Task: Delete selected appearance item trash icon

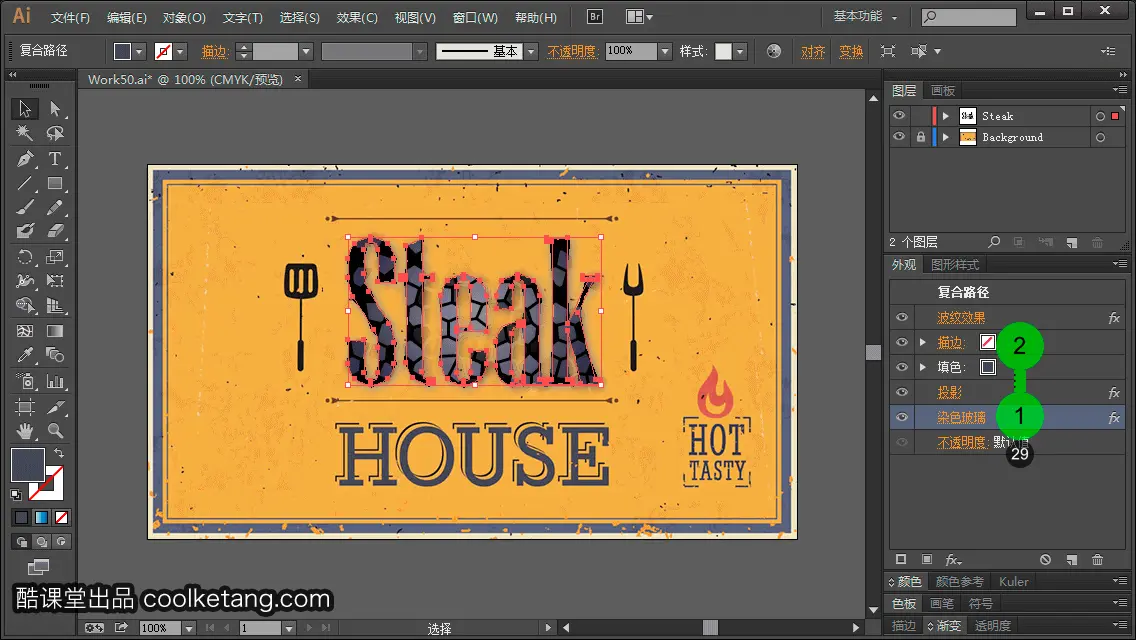Action: (x=1098, y=560)
